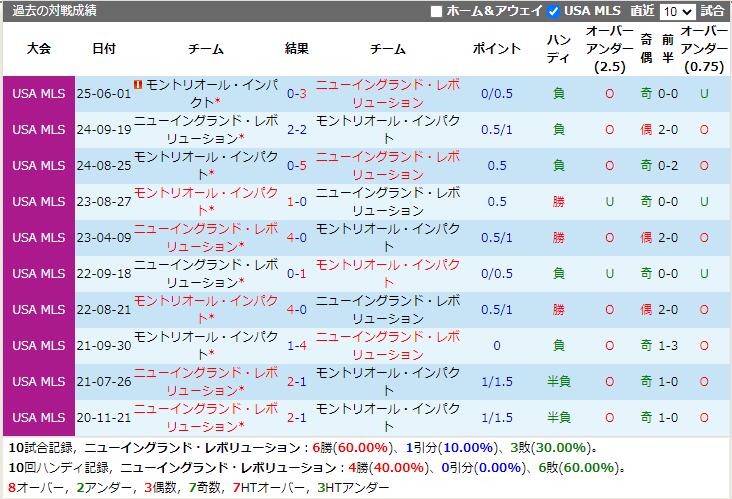This screenshot has width=732, height=499.
Task: Click date 24-08-25
Action: click(104, 166)
